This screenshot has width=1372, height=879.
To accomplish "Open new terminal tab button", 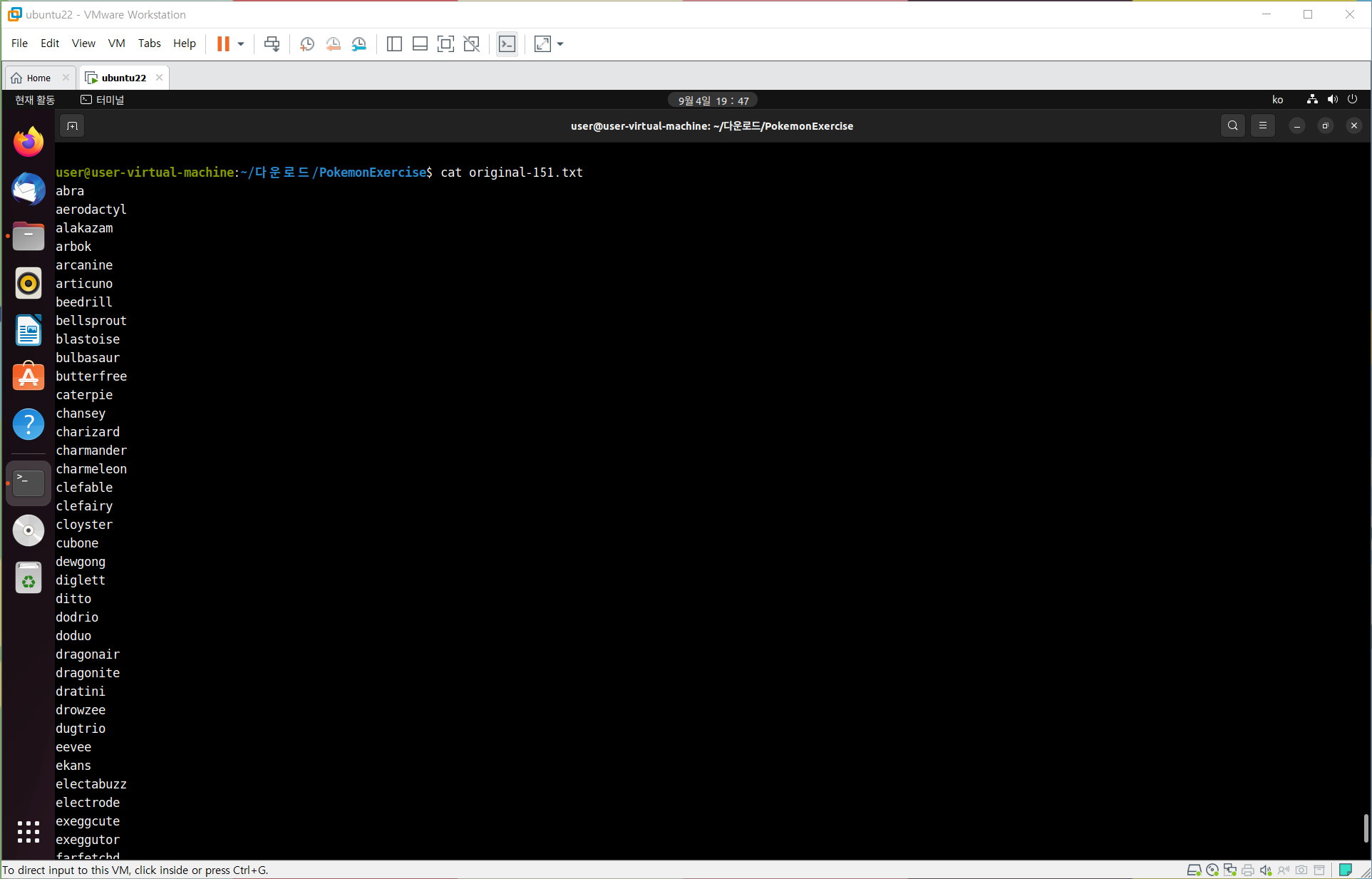I will 72,126.
